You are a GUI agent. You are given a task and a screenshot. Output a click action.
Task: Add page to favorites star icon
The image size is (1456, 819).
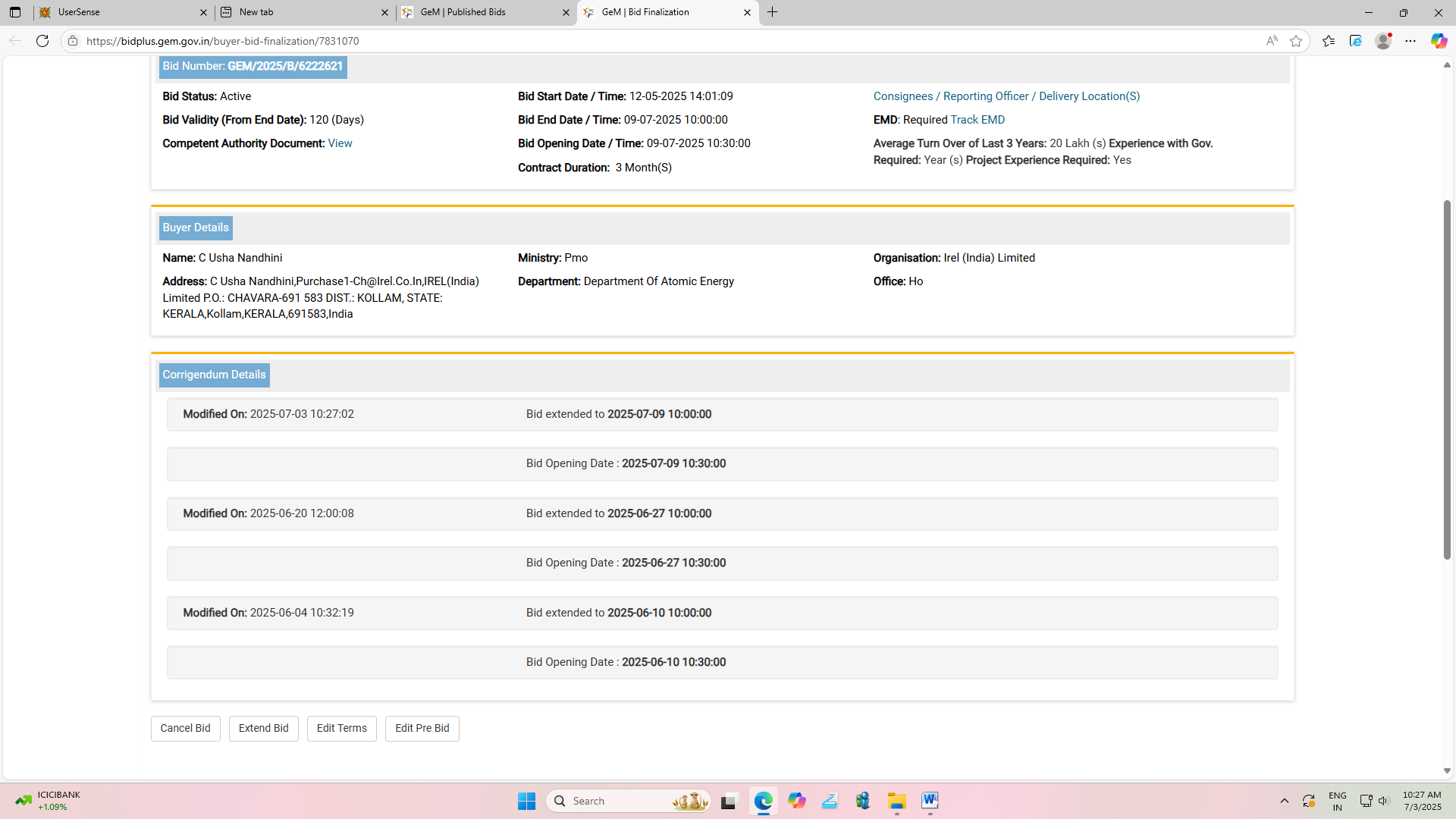tap(1296, 41)
